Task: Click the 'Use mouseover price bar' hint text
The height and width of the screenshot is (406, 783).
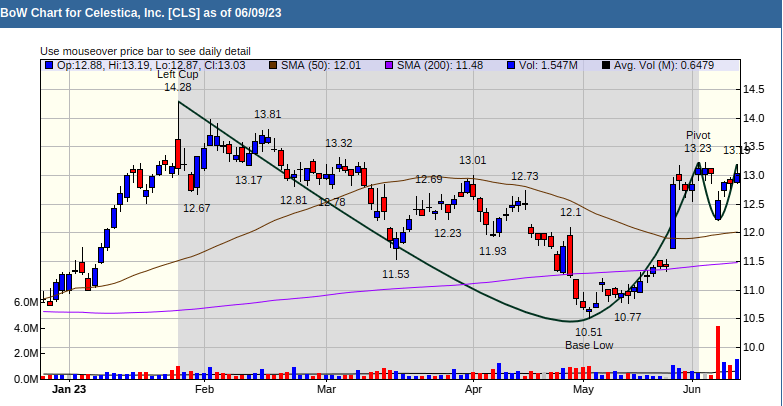Action: pyautogui.click(x=145, y=51)
